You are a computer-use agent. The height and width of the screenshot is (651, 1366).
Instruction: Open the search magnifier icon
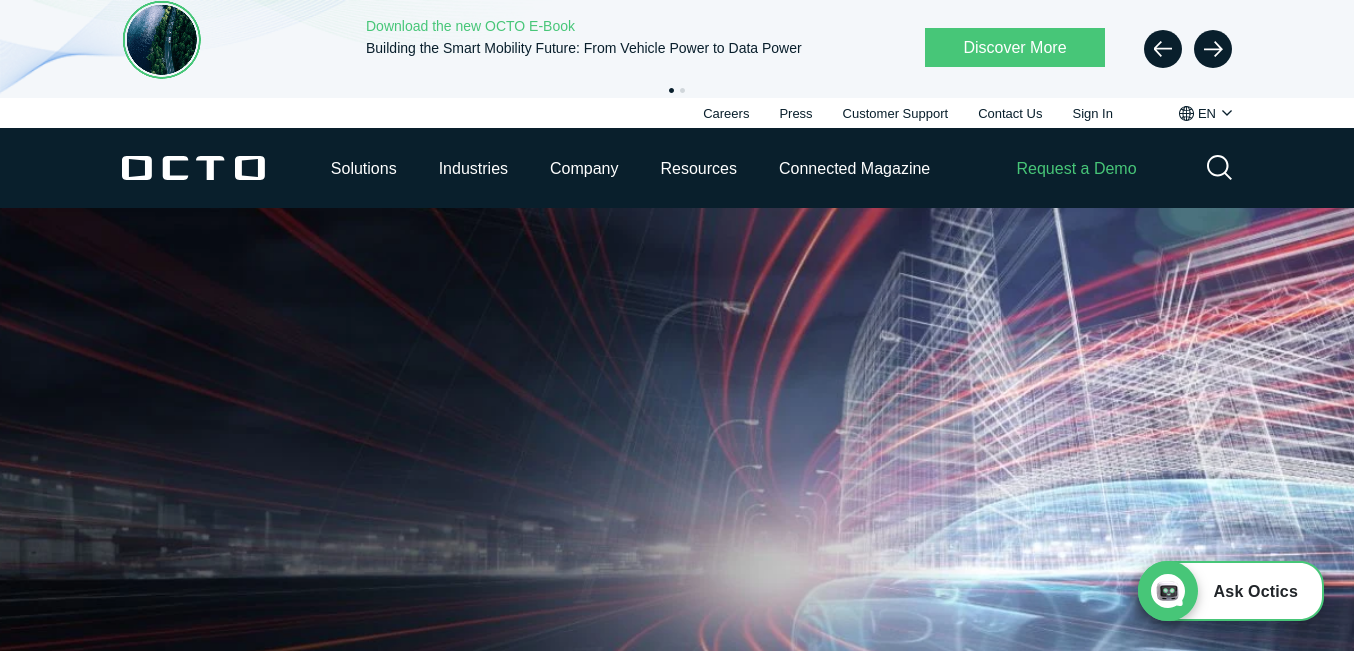tap(1219, 167)
